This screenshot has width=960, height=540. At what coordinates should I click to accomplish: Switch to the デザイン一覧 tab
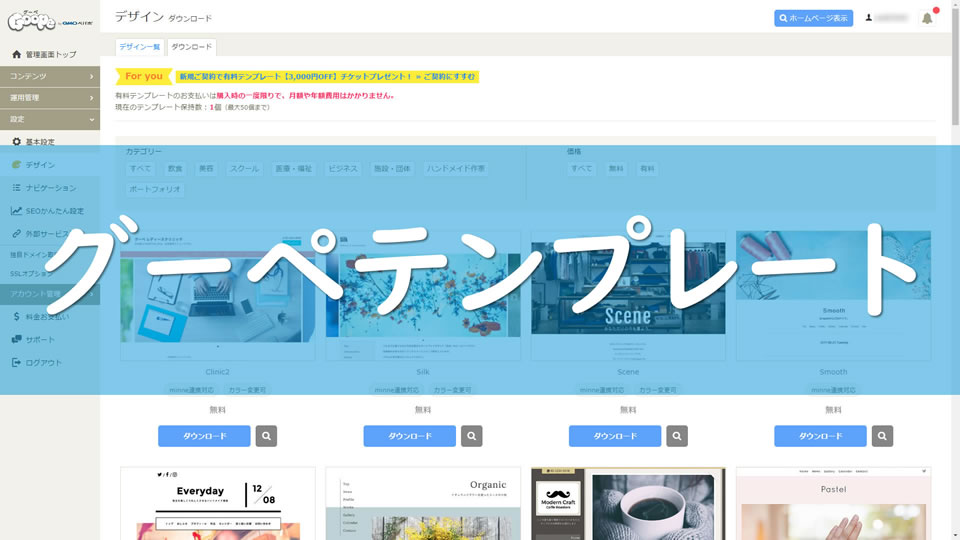click(x=140, y=47)
